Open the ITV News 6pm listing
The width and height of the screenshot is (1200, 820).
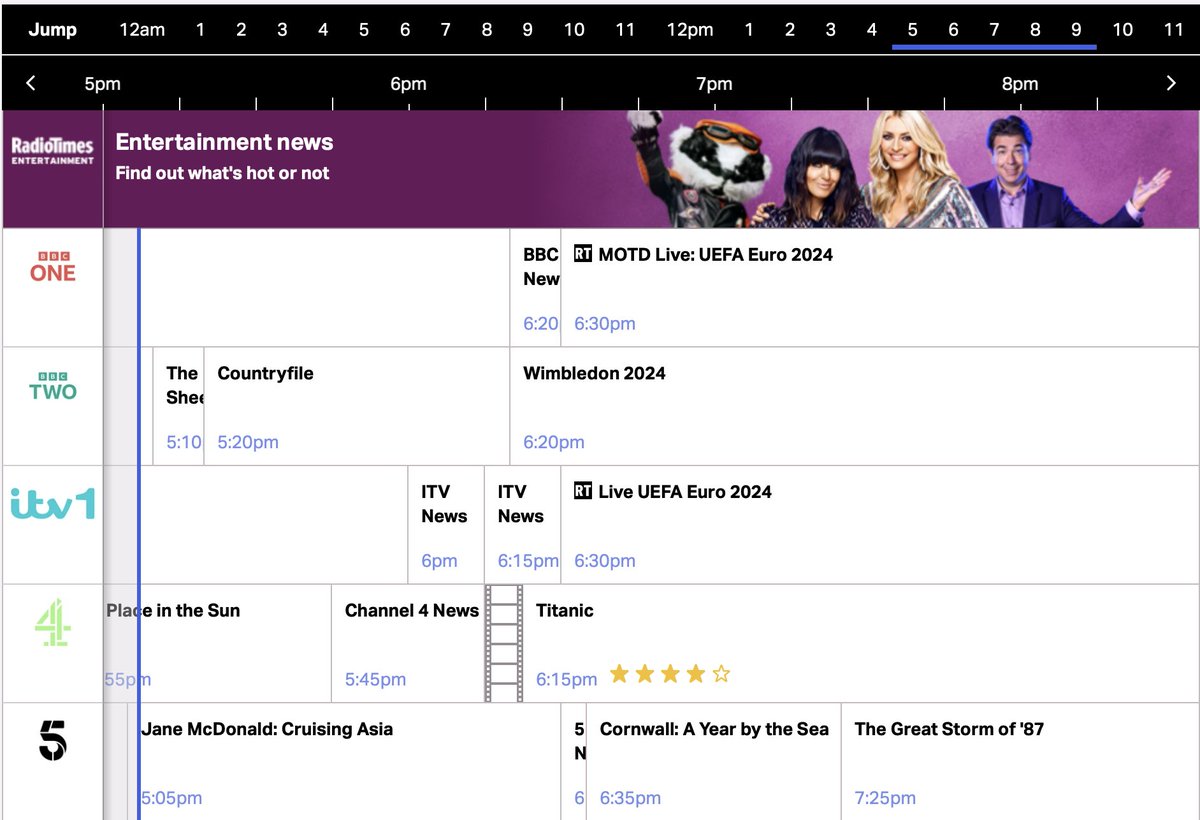[x=446, y=525]
